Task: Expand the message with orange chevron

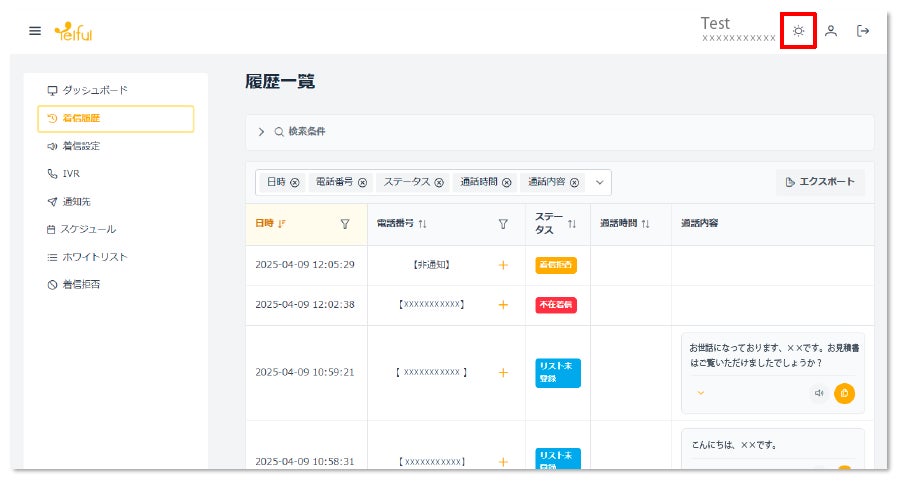Action: (x=700, y=393)
